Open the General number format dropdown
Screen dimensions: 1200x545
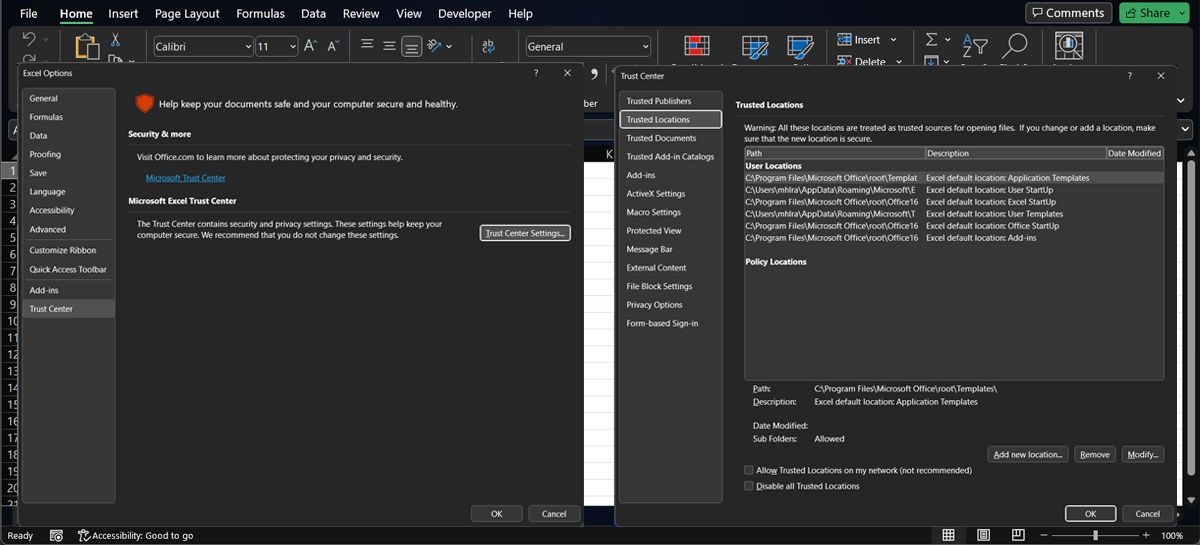[x=645, y=47]
